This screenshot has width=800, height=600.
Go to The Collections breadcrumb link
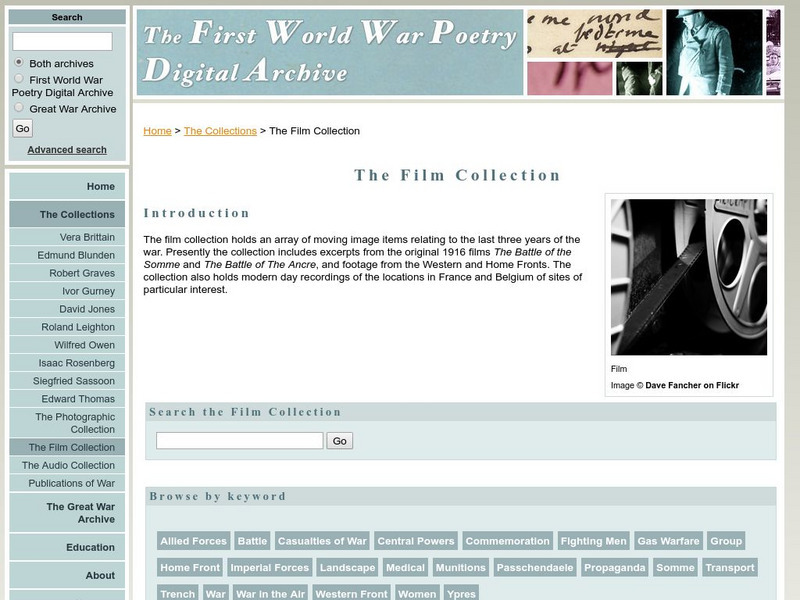[220, 131]
